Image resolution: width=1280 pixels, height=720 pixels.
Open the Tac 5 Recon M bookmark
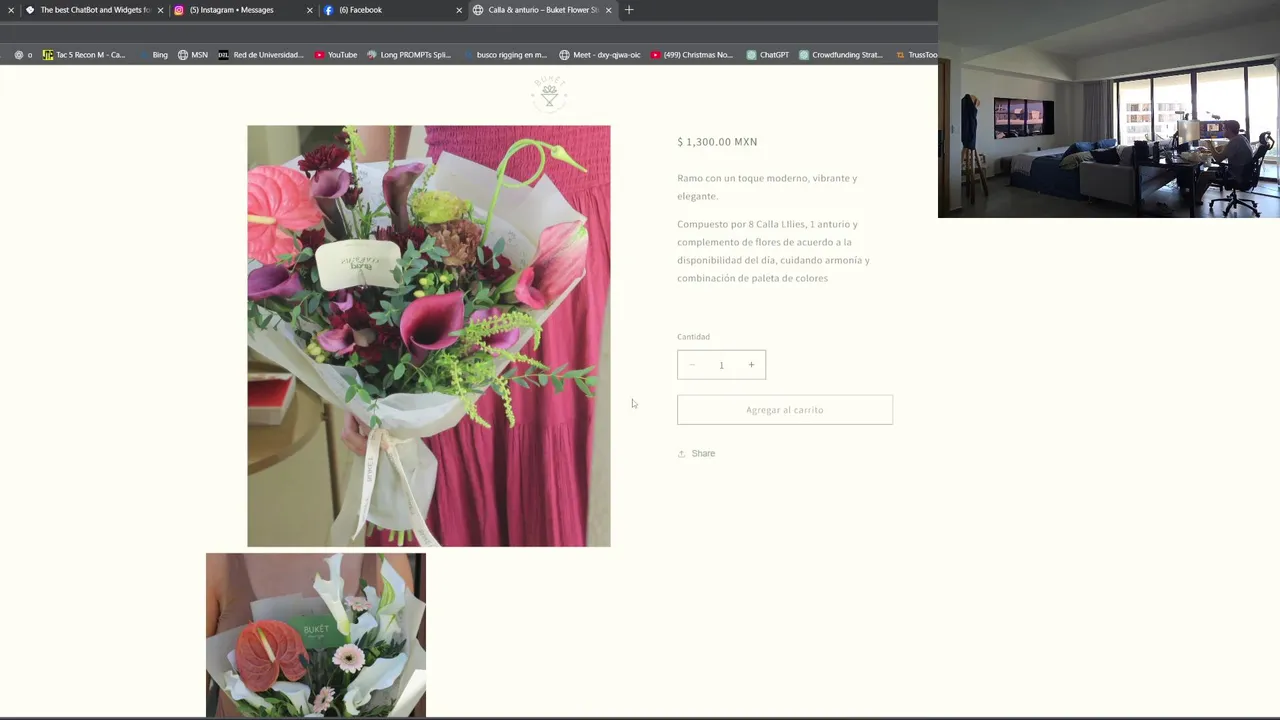pyautogui.click(x=84, y=55)
